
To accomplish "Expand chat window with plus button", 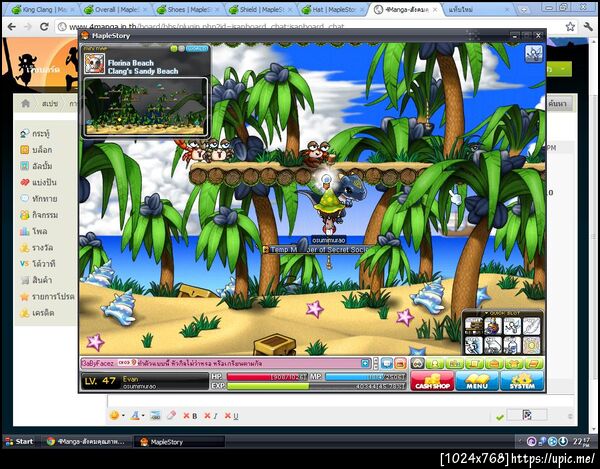I will point(365,363).
